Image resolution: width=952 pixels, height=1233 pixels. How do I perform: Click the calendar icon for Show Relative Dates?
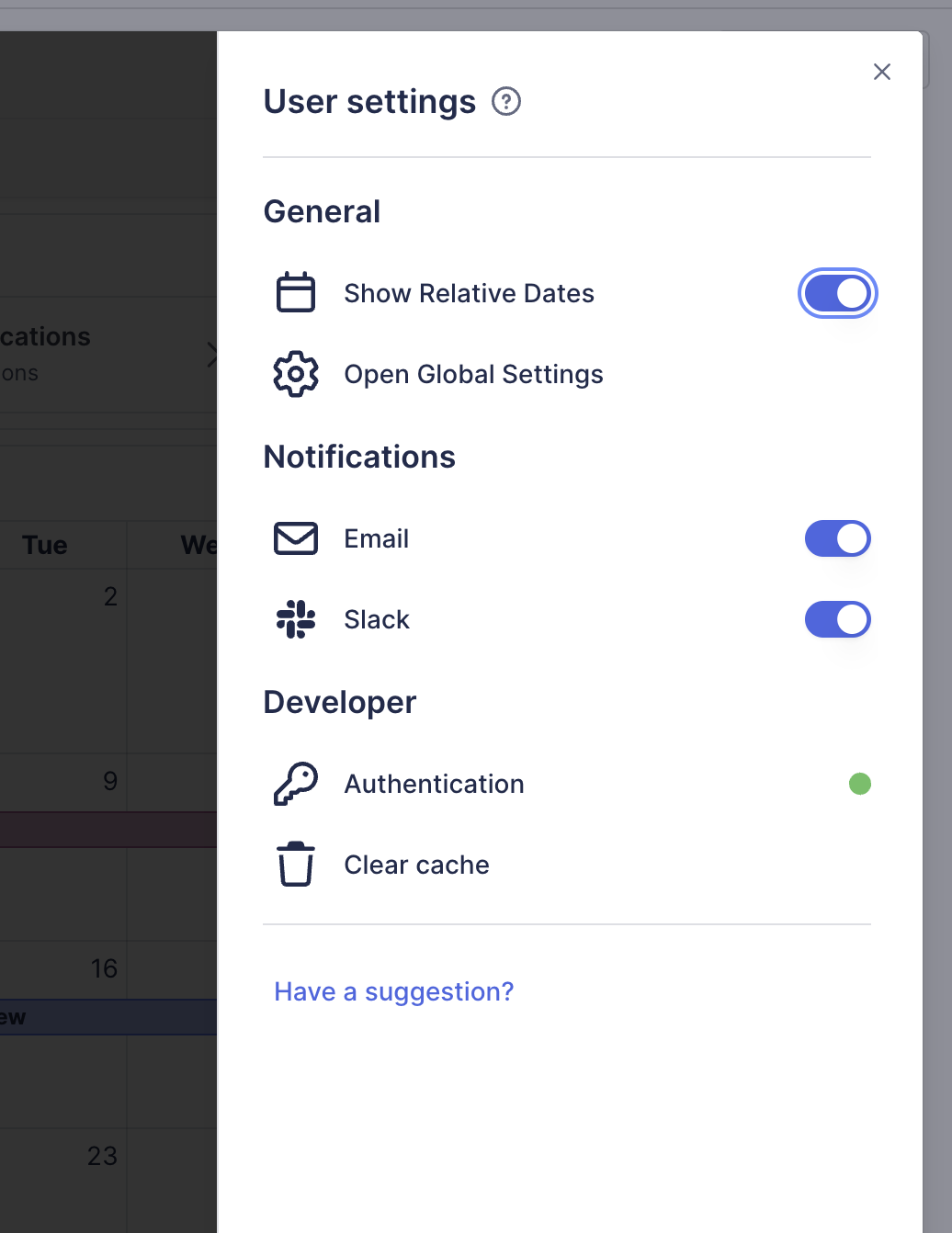click(x=295, y=293)
